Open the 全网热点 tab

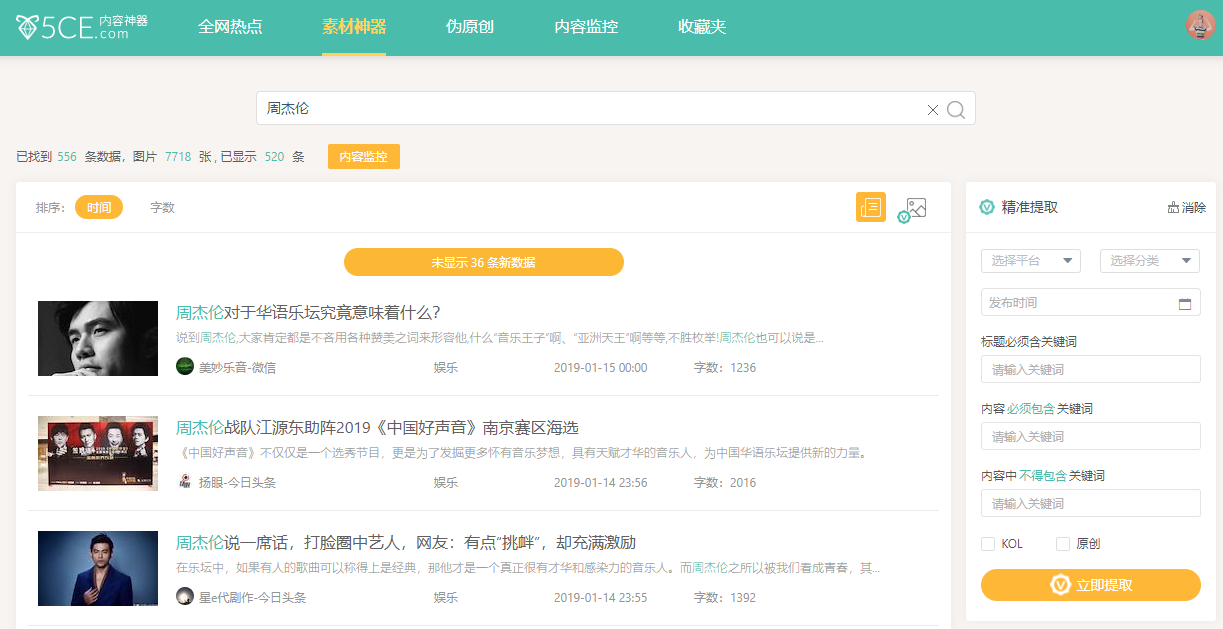tap(230, 27)
